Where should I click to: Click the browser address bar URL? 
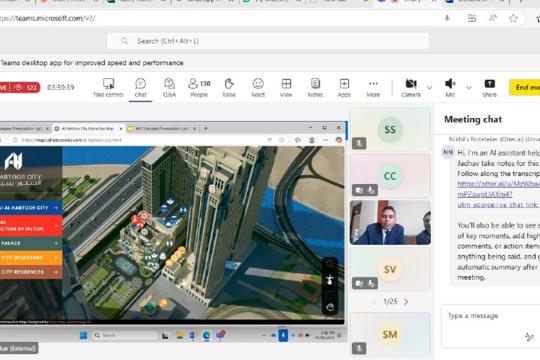[x=48, y=18]
